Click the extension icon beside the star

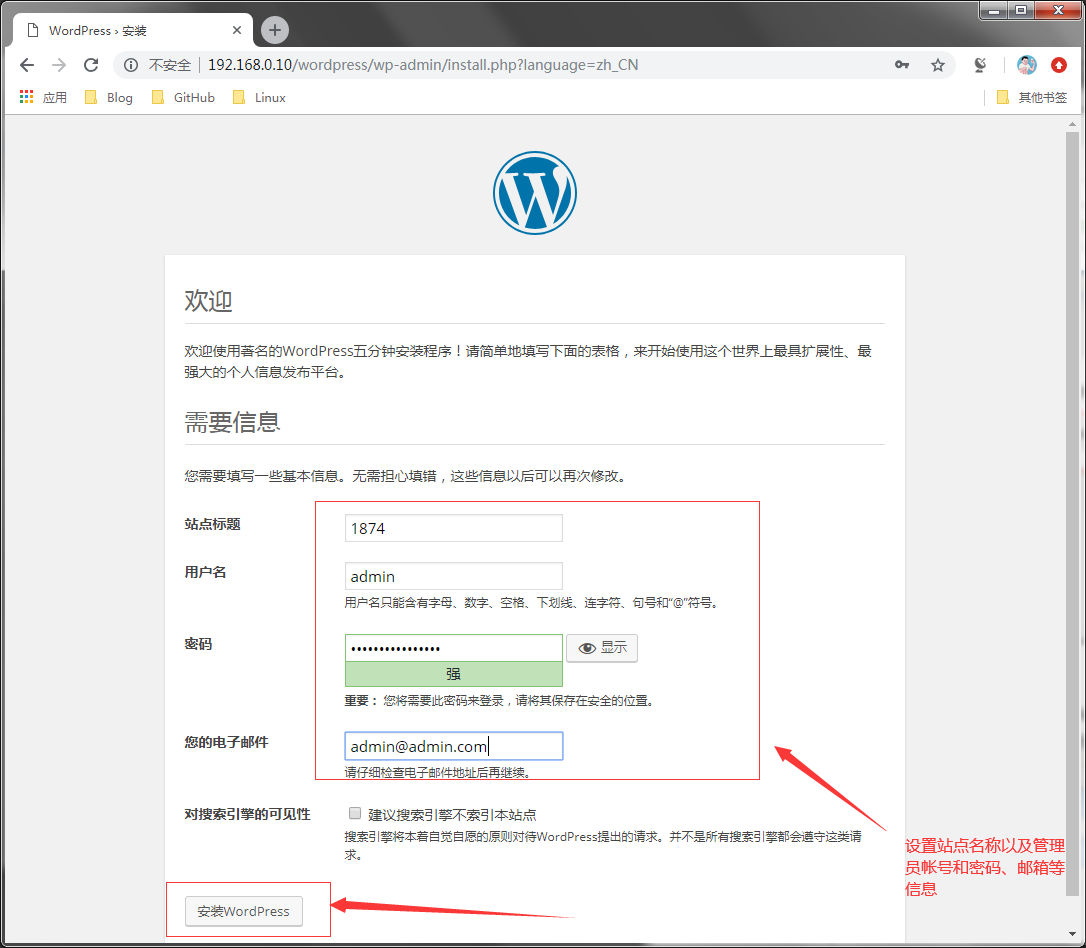click(980, 65)
